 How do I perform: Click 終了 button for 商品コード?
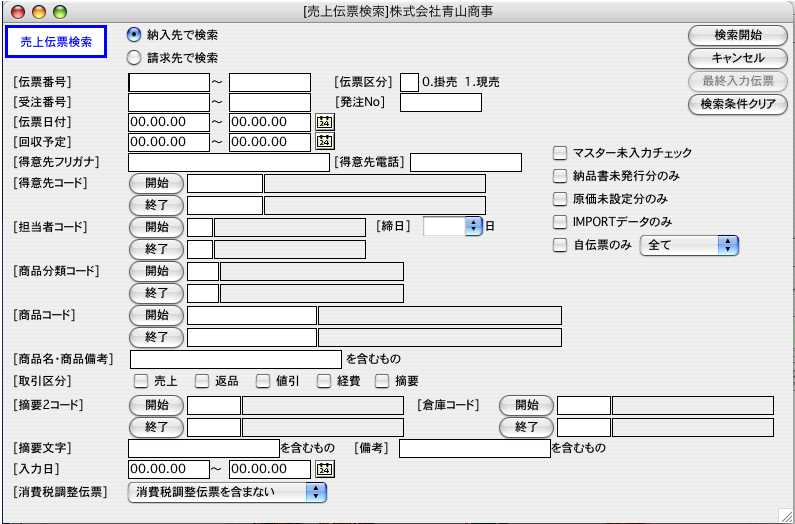pos(157,337)
